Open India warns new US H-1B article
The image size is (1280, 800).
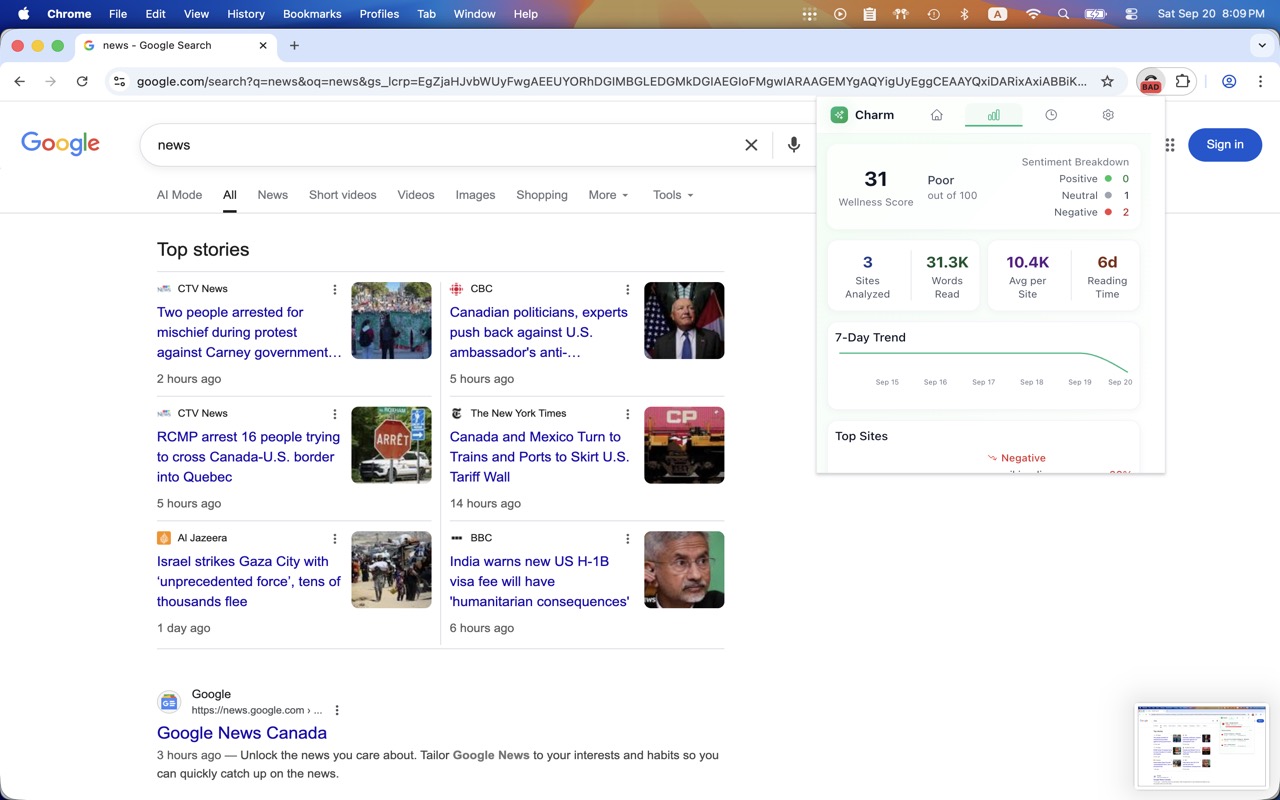coord(539,581)
